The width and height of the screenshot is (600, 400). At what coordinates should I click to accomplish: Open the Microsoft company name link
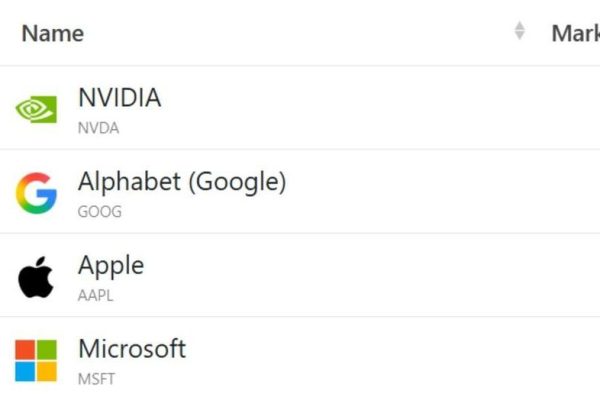click(132, 349)
